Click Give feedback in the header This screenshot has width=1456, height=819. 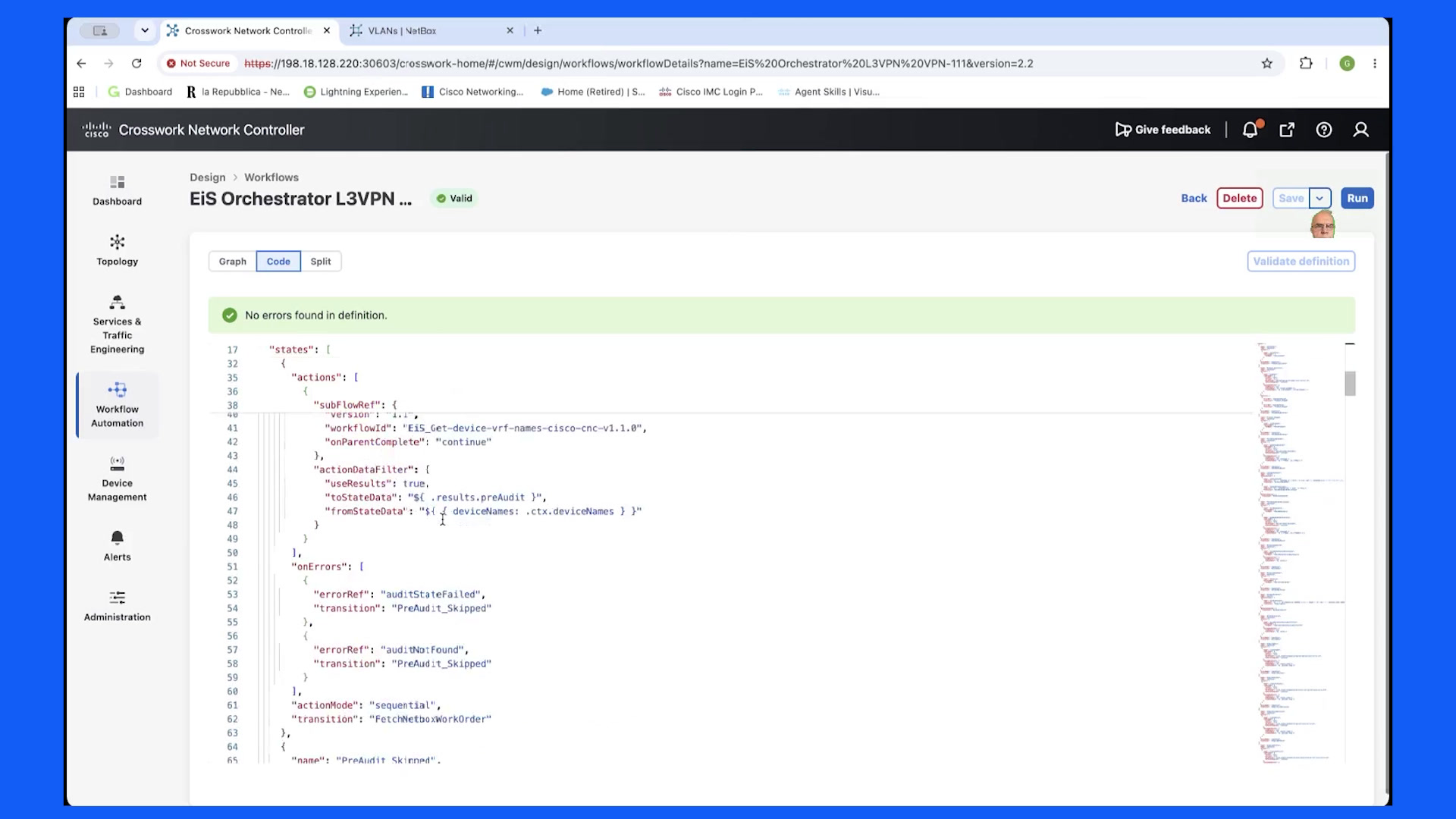coord(1163,130)
